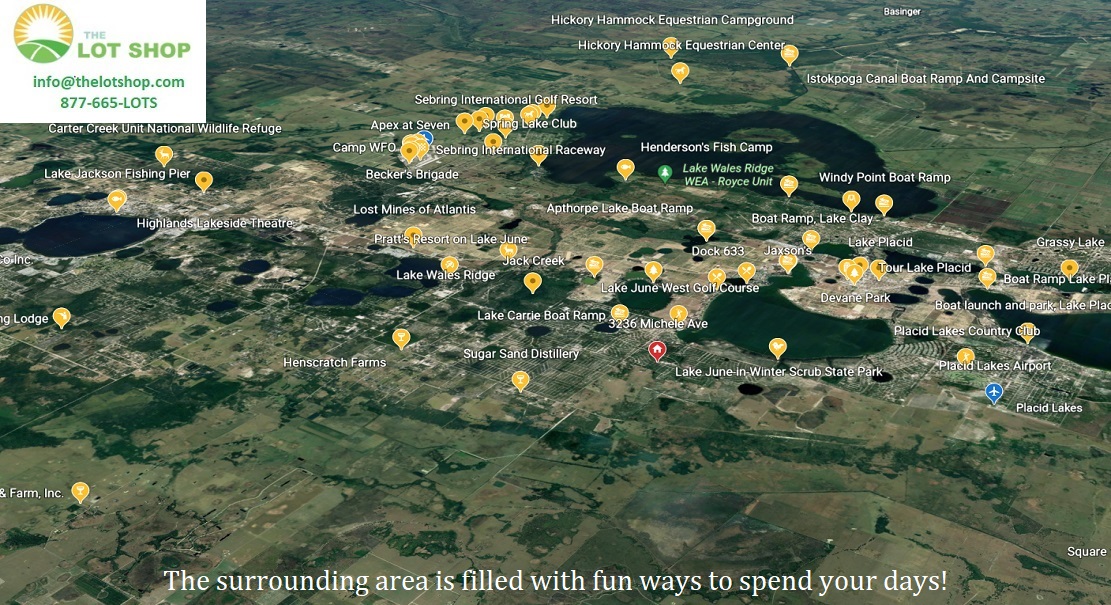The image size is (1111, 605).
Task: Click The Lot Shop sun logo
Action: click(44, 33)
